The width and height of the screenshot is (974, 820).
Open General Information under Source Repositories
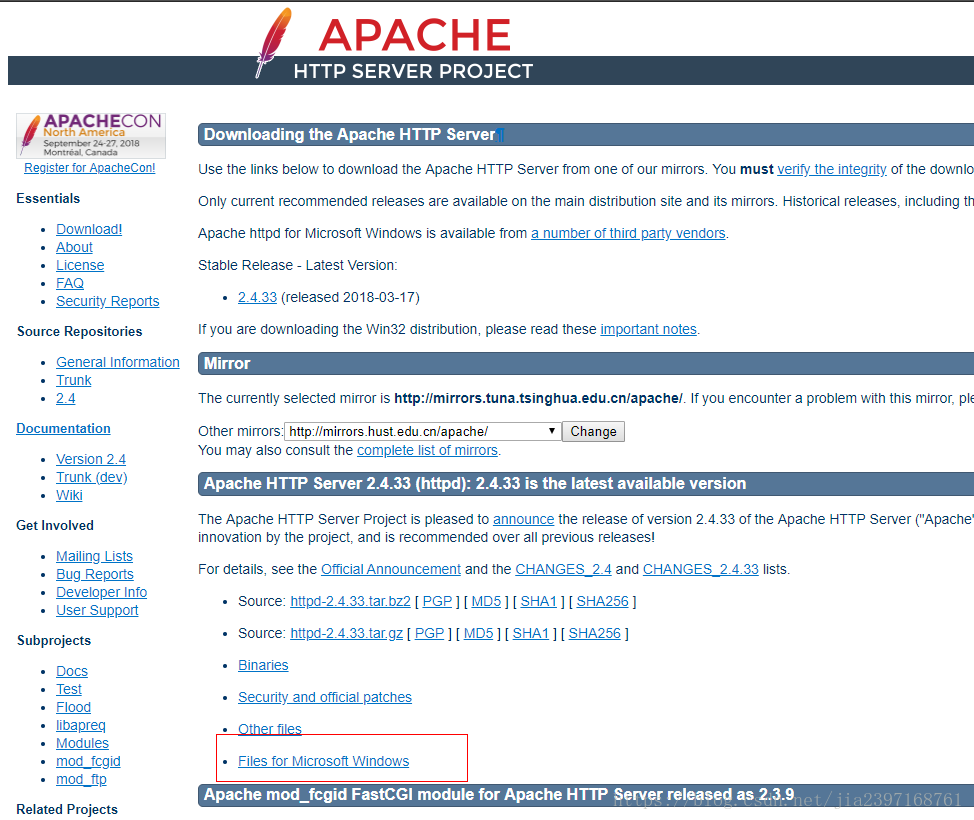(117, 362)
